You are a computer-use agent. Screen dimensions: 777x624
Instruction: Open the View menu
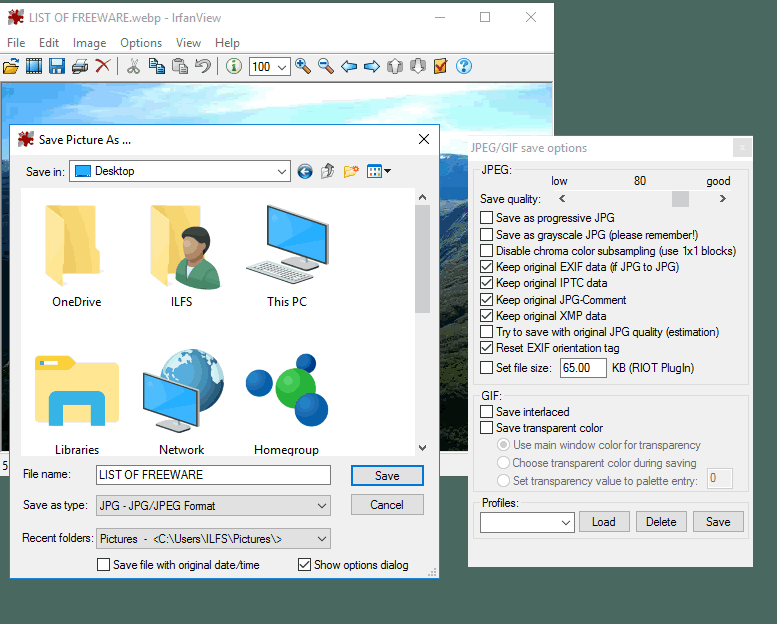tap(188, 43)
